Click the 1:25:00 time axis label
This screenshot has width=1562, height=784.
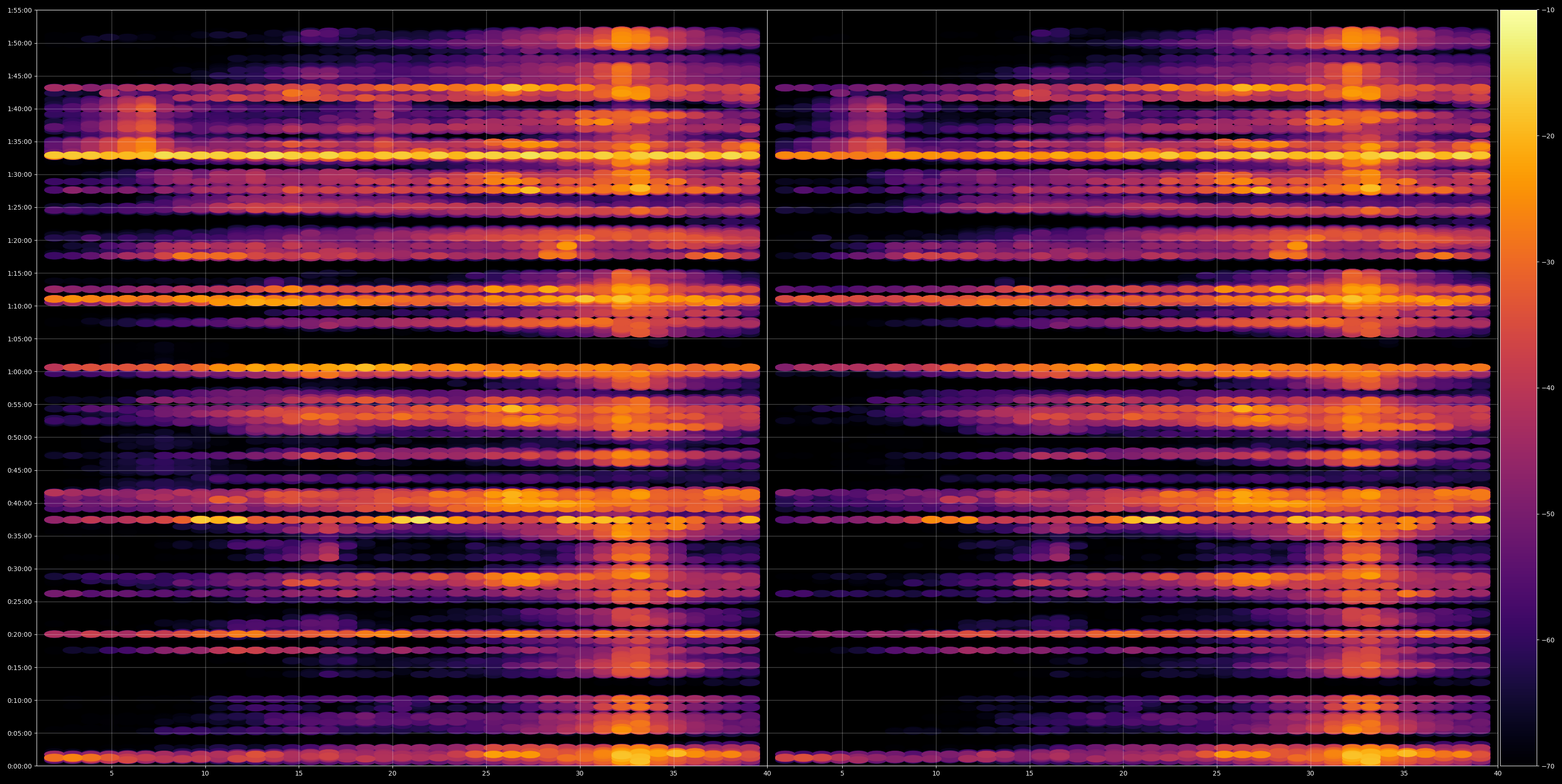[x=19, y=207]
